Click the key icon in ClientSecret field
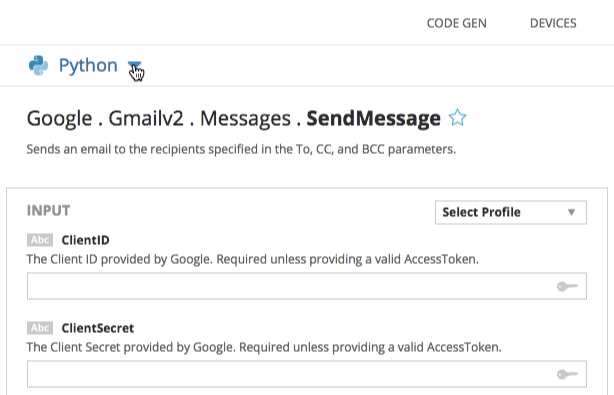 (567, 375)
